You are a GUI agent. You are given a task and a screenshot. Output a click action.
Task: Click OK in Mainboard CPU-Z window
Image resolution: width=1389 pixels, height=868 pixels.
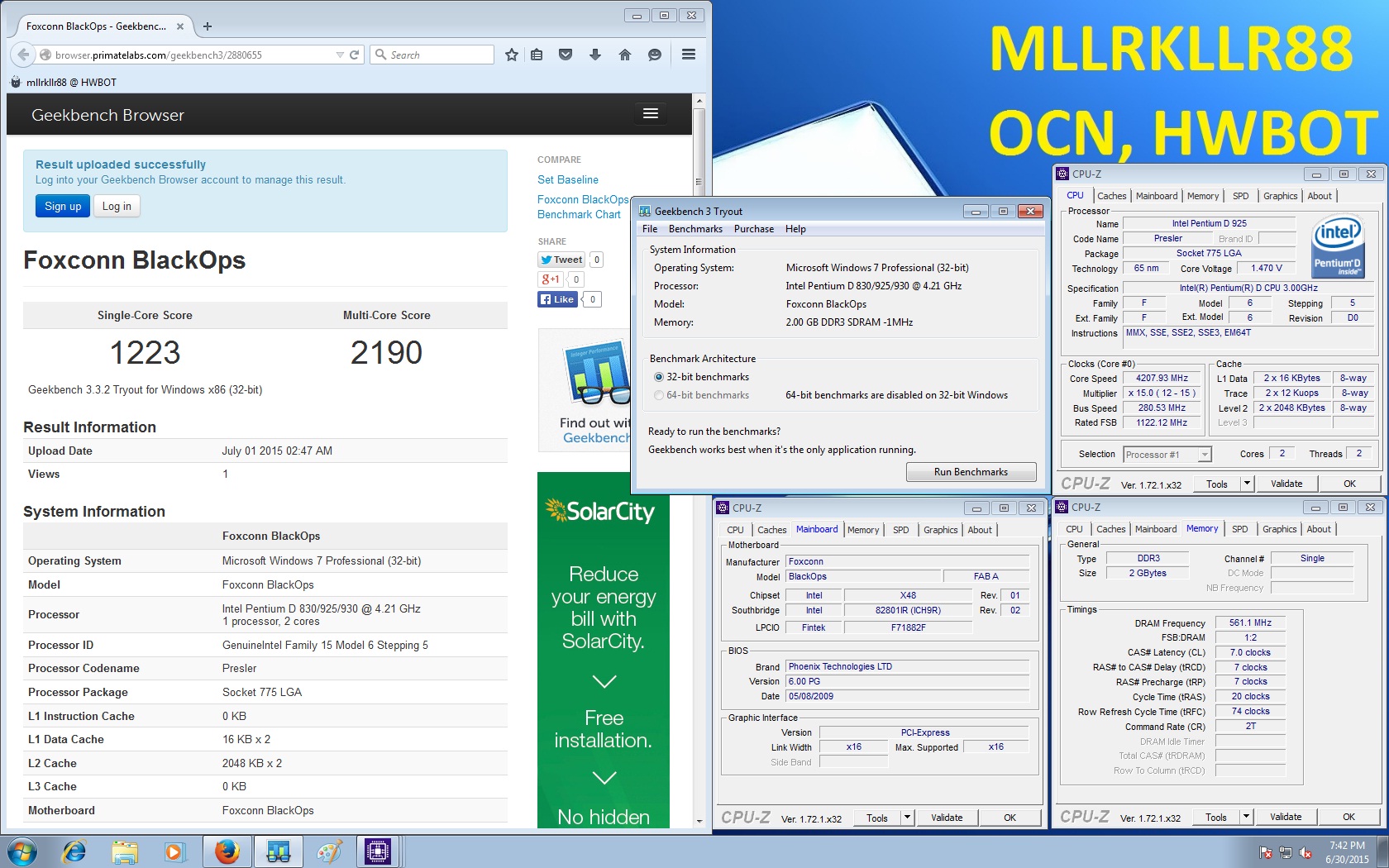tap(1010, 818)
